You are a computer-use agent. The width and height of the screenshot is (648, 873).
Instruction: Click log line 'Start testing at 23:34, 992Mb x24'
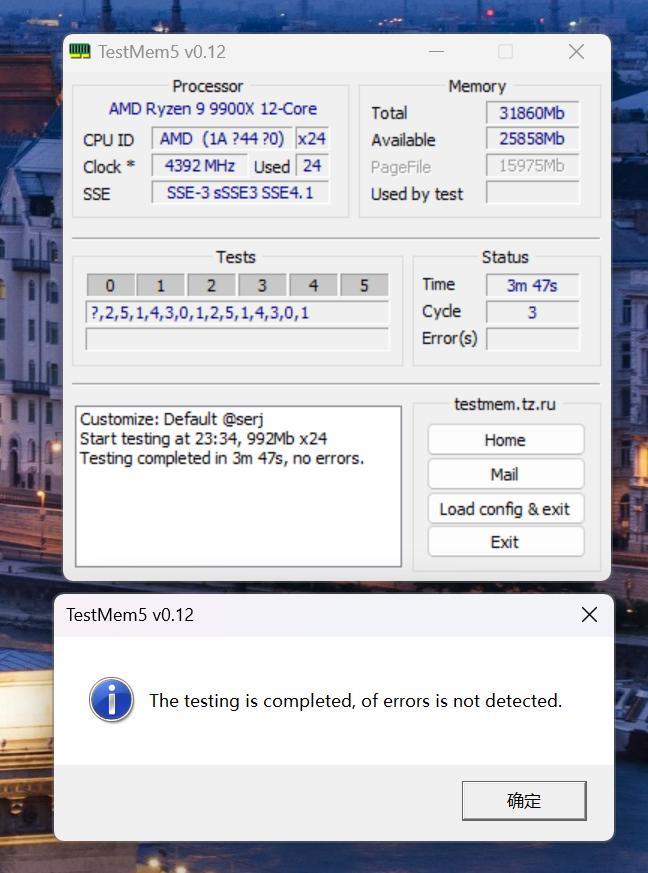[203, 439]
